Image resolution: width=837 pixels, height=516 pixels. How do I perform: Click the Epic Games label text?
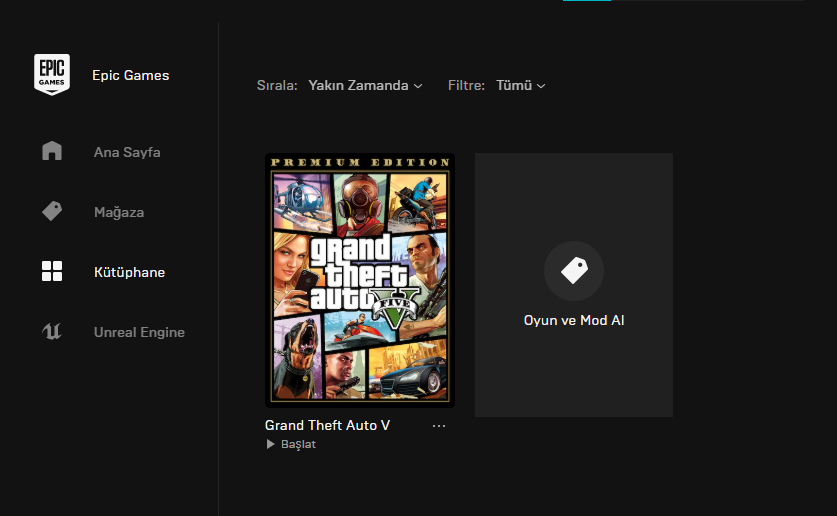click(131, 75)
